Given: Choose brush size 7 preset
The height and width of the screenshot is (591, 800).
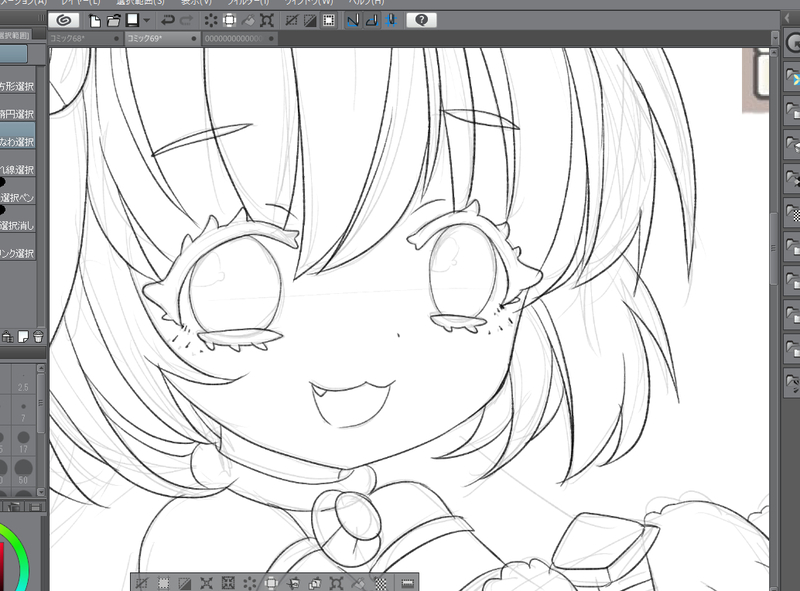Looking at the screenshot, I should [x=23, y=411].
